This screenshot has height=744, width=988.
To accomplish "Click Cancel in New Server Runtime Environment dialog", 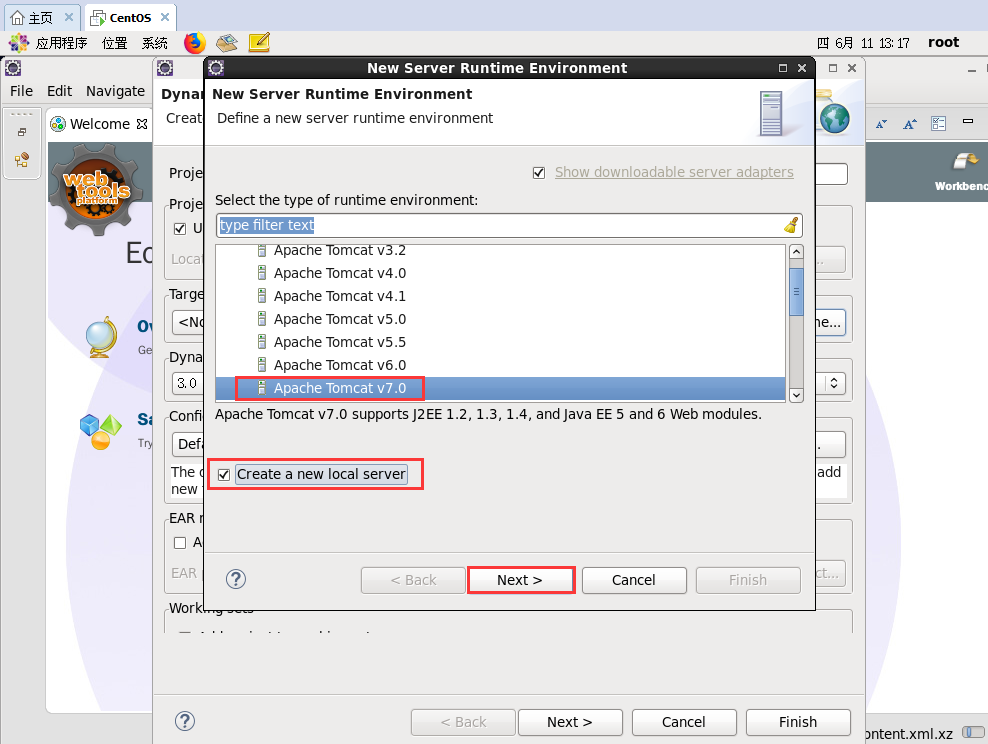I will click(634, 580).
